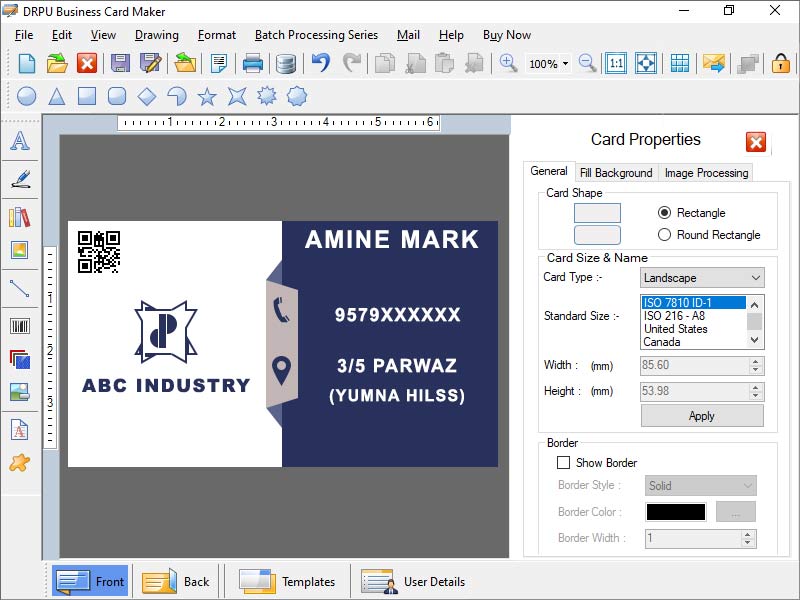Select the Text tool from the left sidebar
Screen dimensions: 800x600
pos(19,141)
